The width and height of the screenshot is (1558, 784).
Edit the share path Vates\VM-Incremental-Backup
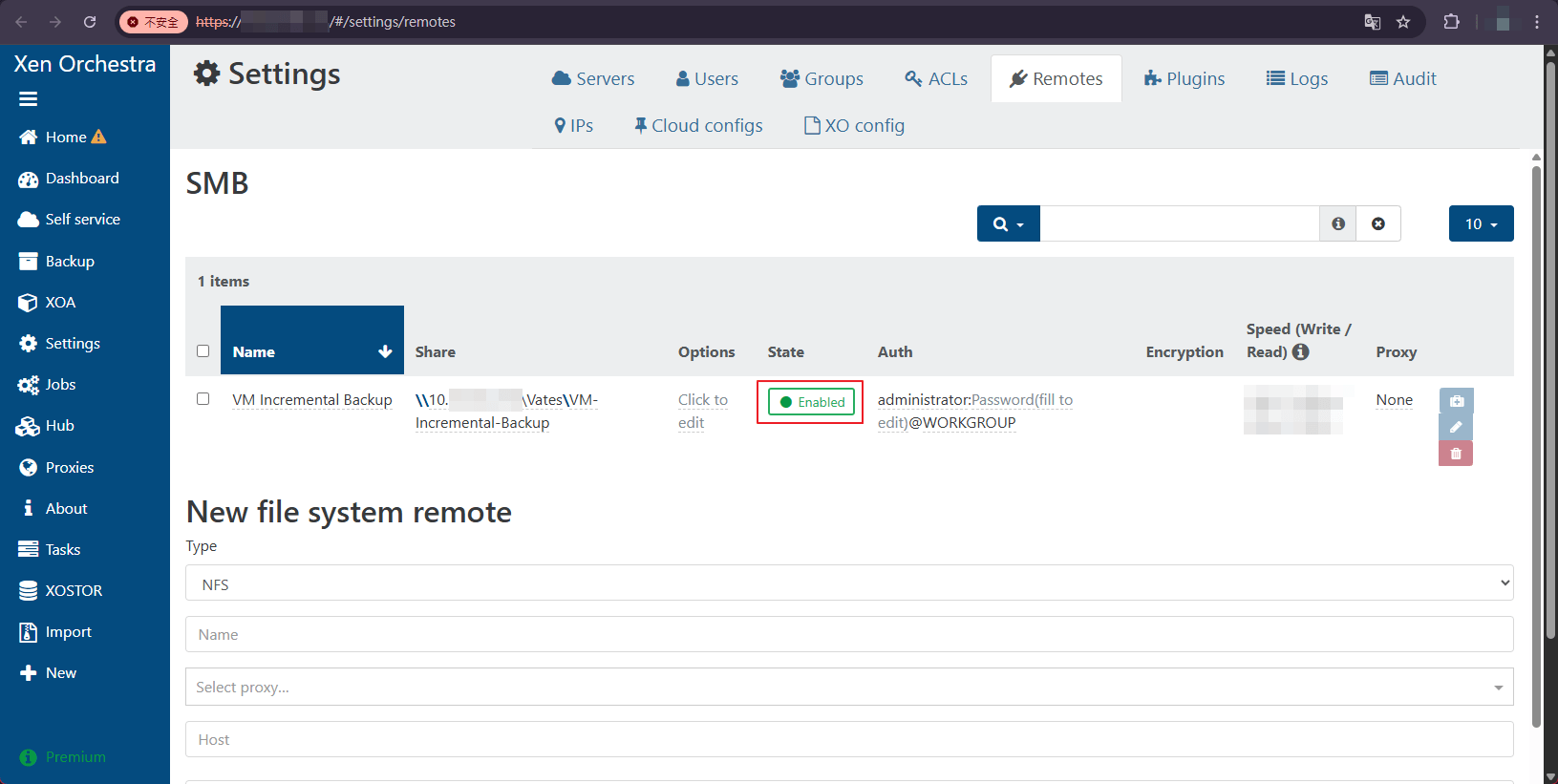[x=506, y=412]
